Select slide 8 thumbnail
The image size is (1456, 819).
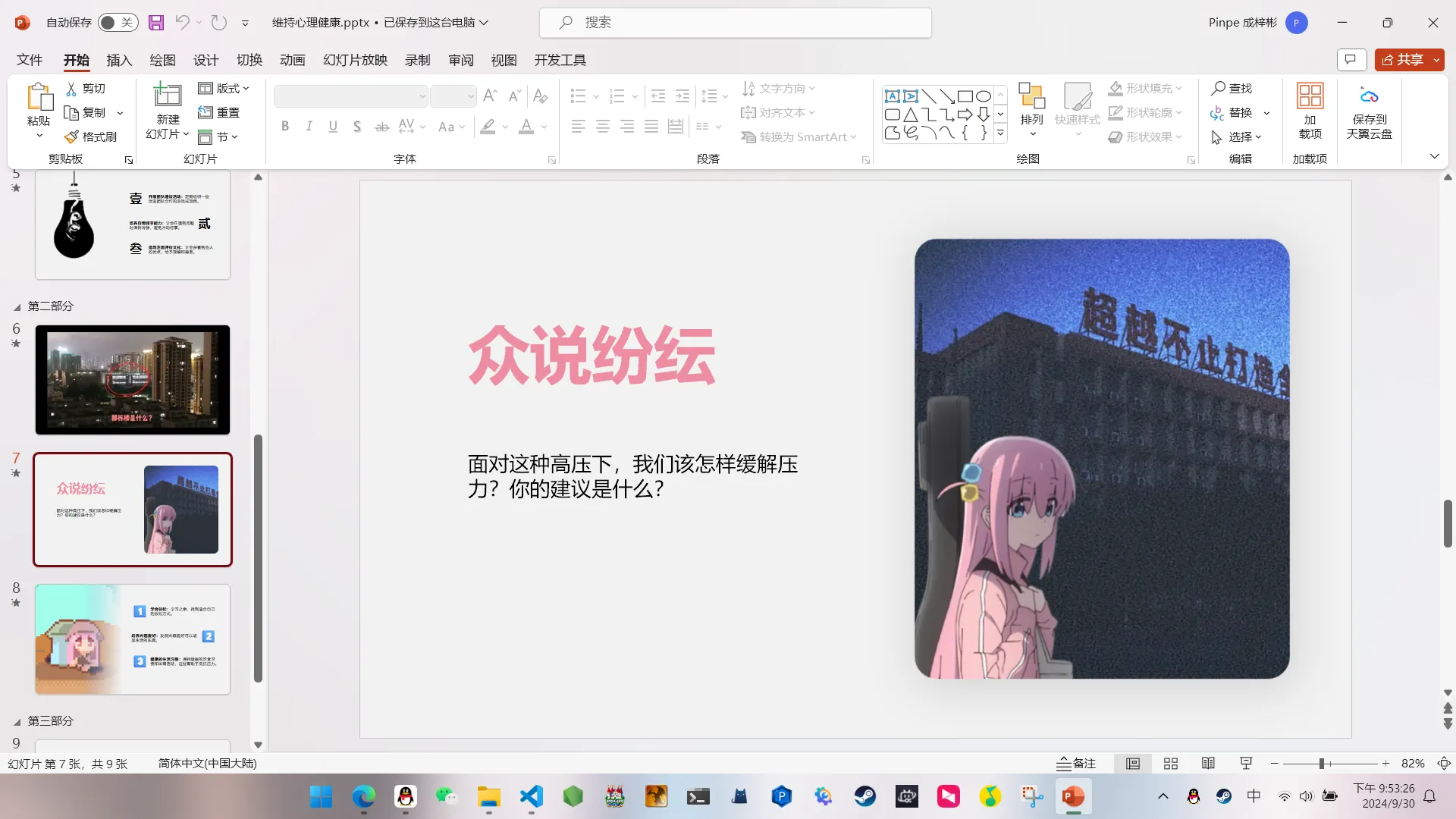[133, 639]
